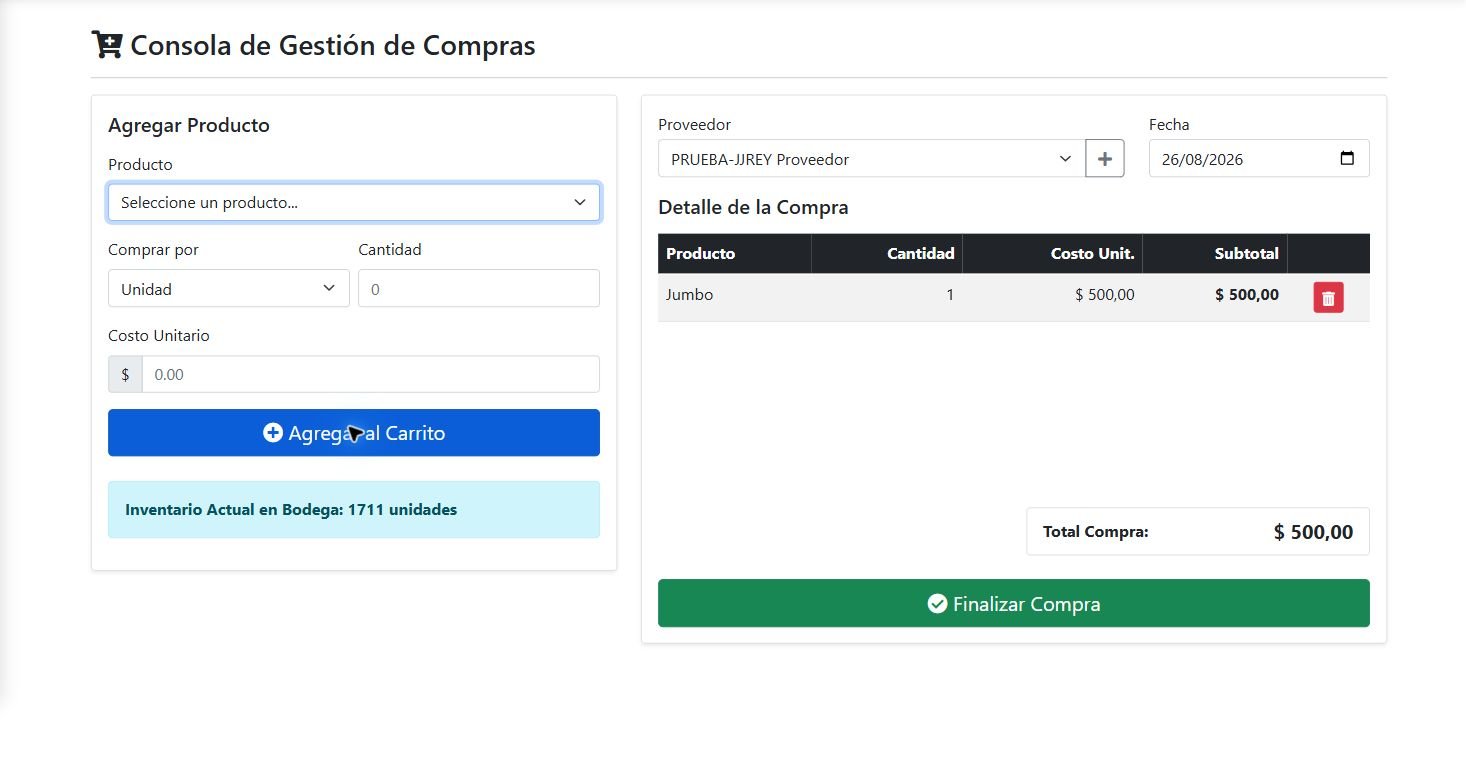1466x759 pixels.
Task: Click the Detalle de la Compra heading
Action: (x=753, y=207)
